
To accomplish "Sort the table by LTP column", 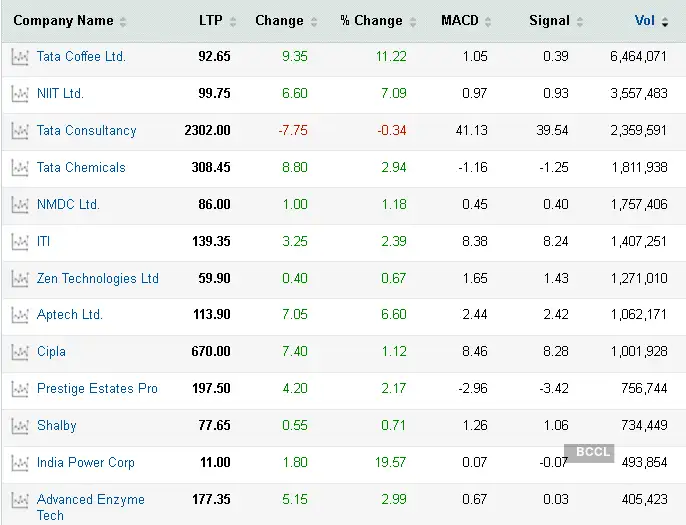I will [x=210, y=21].
